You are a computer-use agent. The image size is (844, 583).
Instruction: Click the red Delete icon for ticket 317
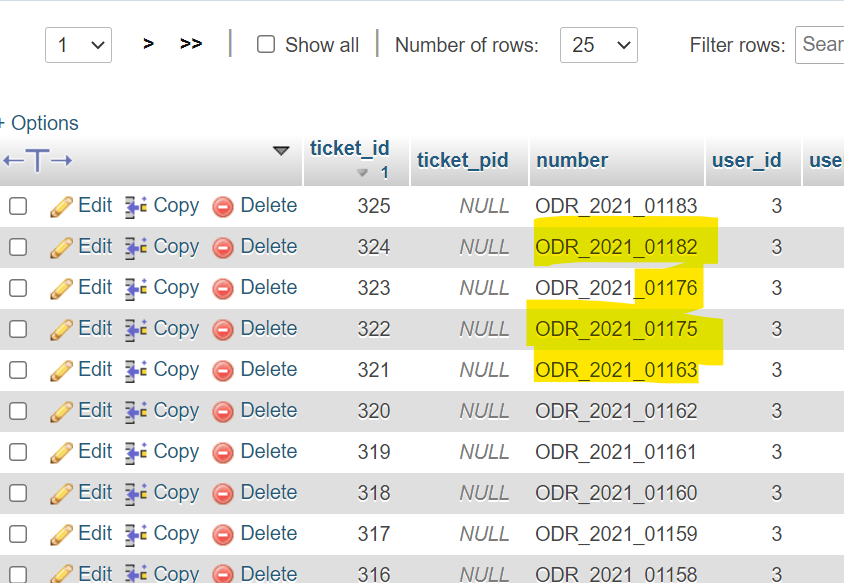coord(223,534)
